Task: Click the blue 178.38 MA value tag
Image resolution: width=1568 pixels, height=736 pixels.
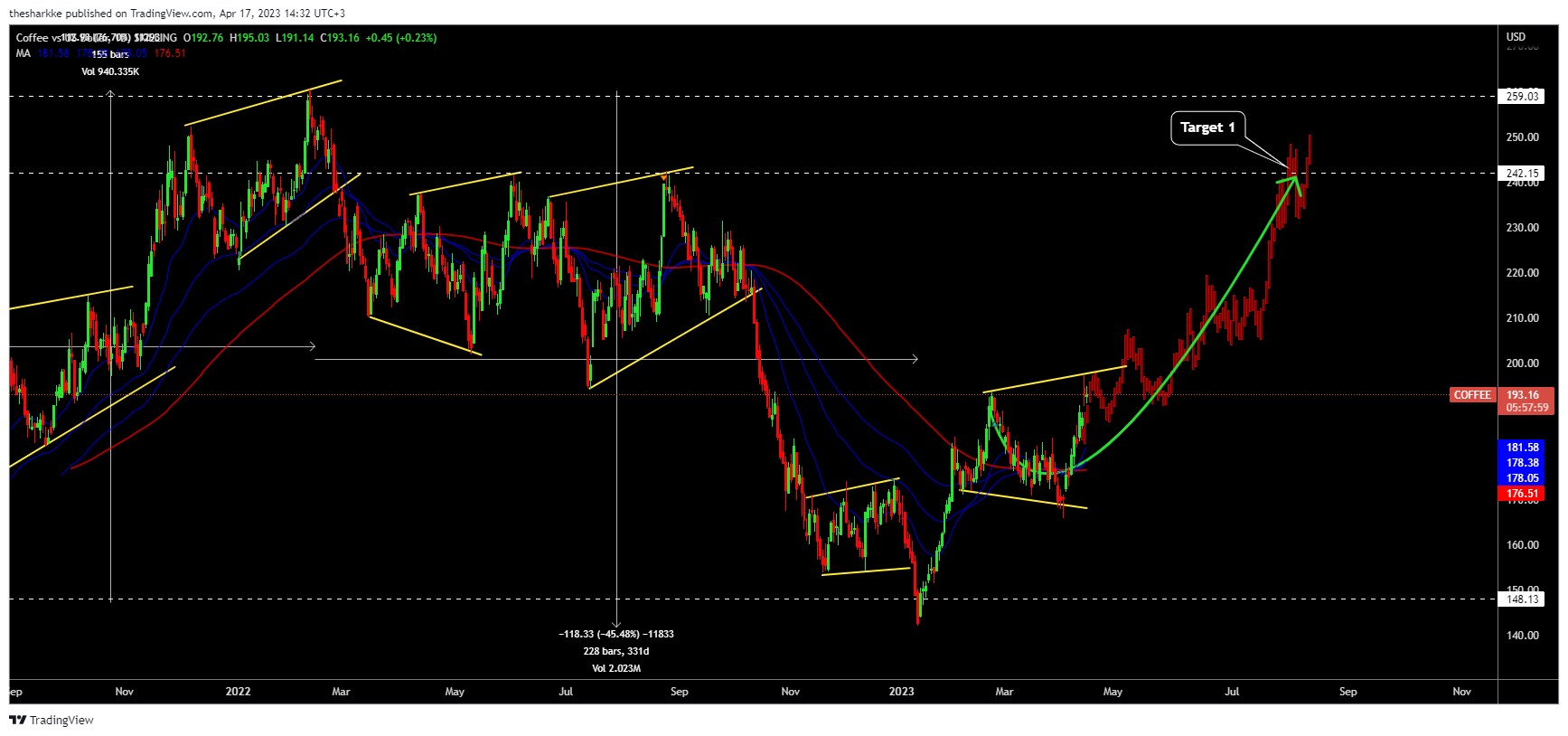Action: click(1522, 463)
